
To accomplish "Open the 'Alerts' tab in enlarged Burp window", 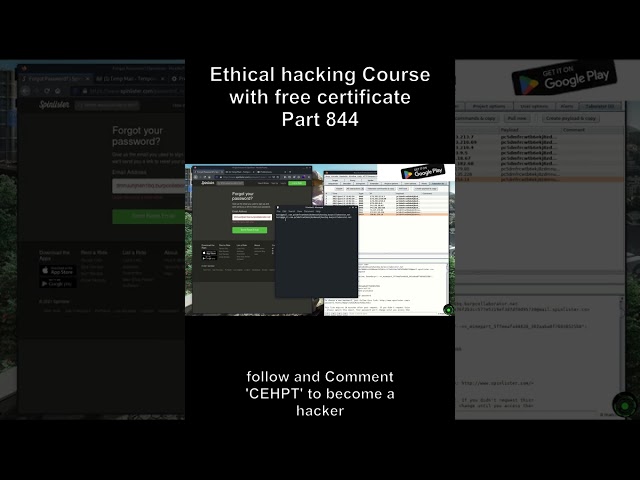I will pyautogui.click(x=567, y=106).
